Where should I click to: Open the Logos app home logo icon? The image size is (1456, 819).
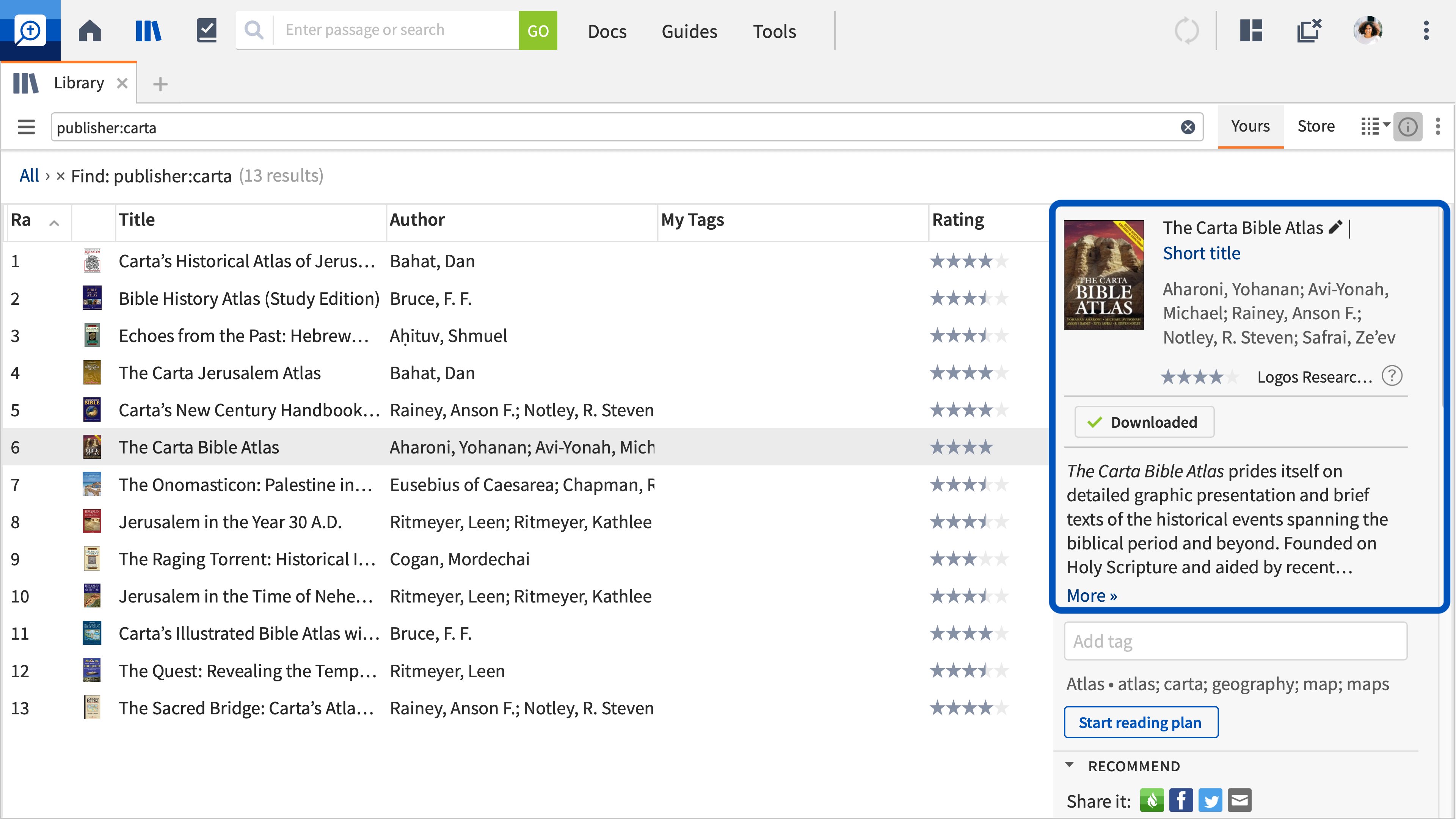(x=30, y=30)
